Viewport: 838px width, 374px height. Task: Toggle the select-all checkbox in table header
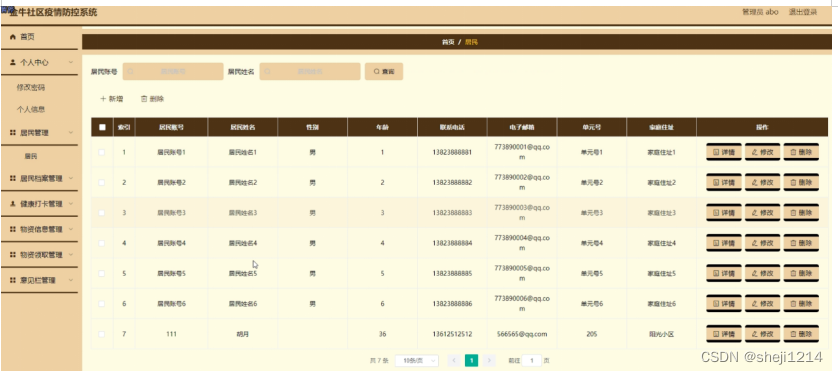[102, 127]
